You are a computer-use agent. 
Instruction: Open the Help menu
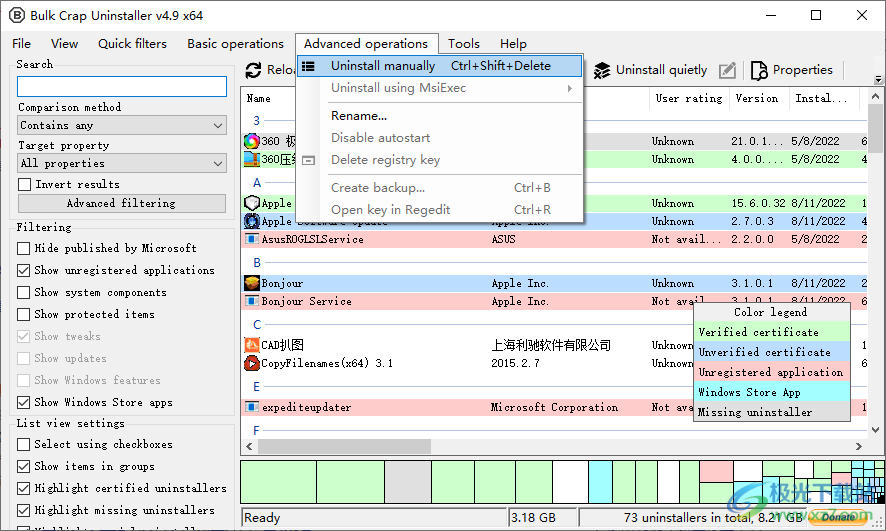point(513,43)
